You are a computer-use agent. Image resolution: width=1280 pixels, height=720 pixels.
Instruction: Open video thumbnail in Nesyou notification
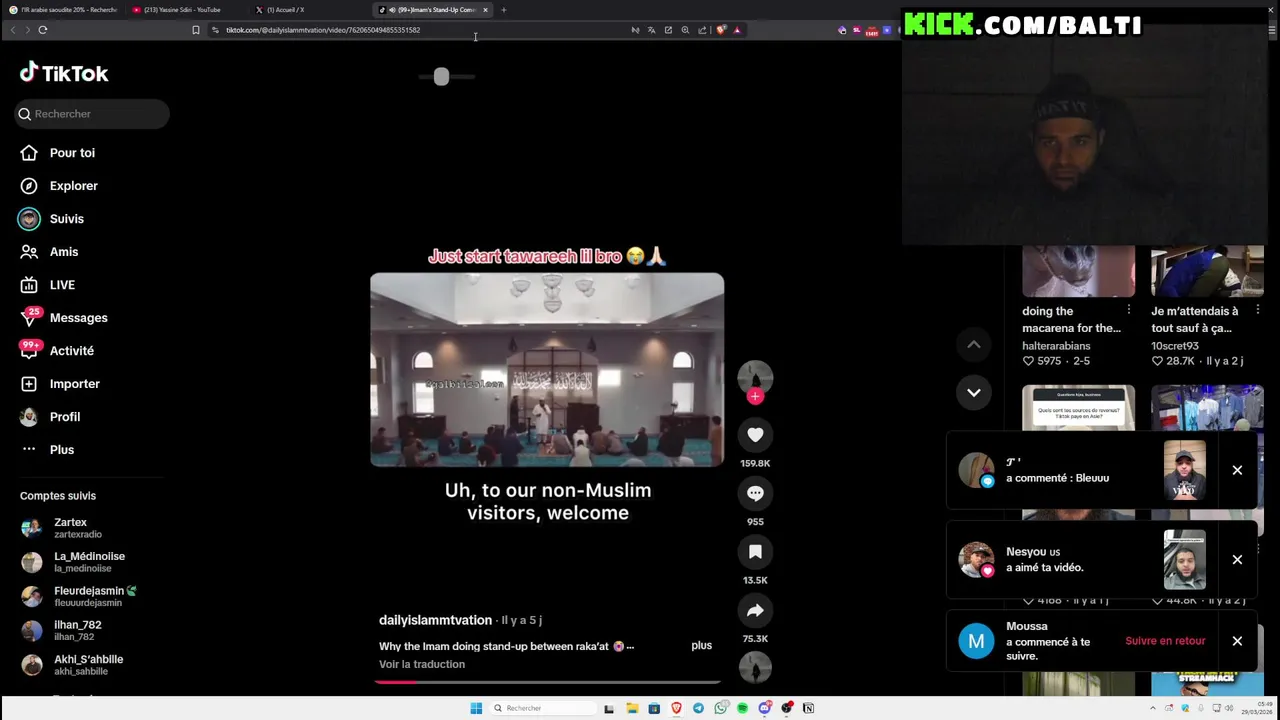click(1184, 560)
